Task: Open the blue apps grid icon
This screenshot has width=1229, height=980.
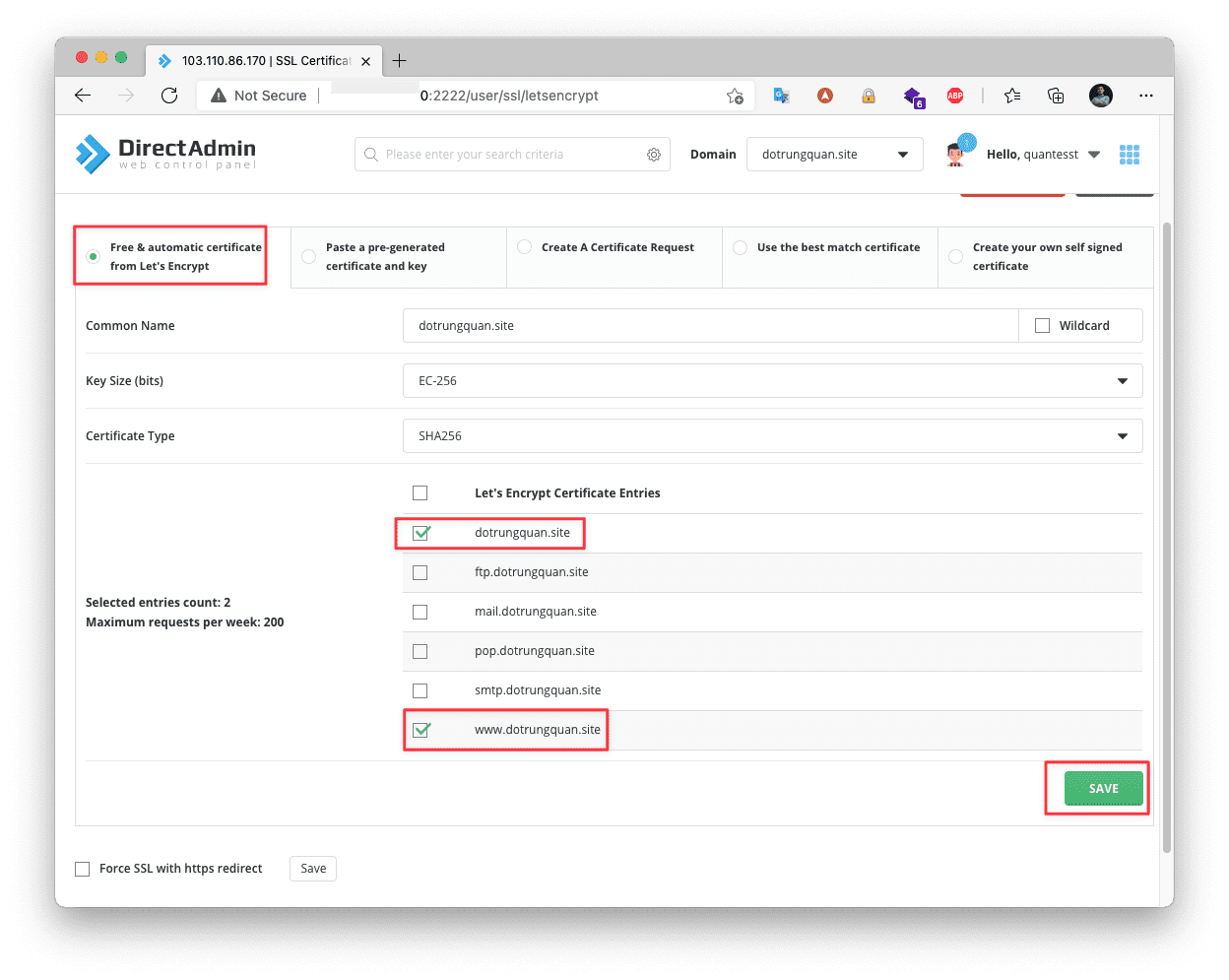Action: [1129, 154]
